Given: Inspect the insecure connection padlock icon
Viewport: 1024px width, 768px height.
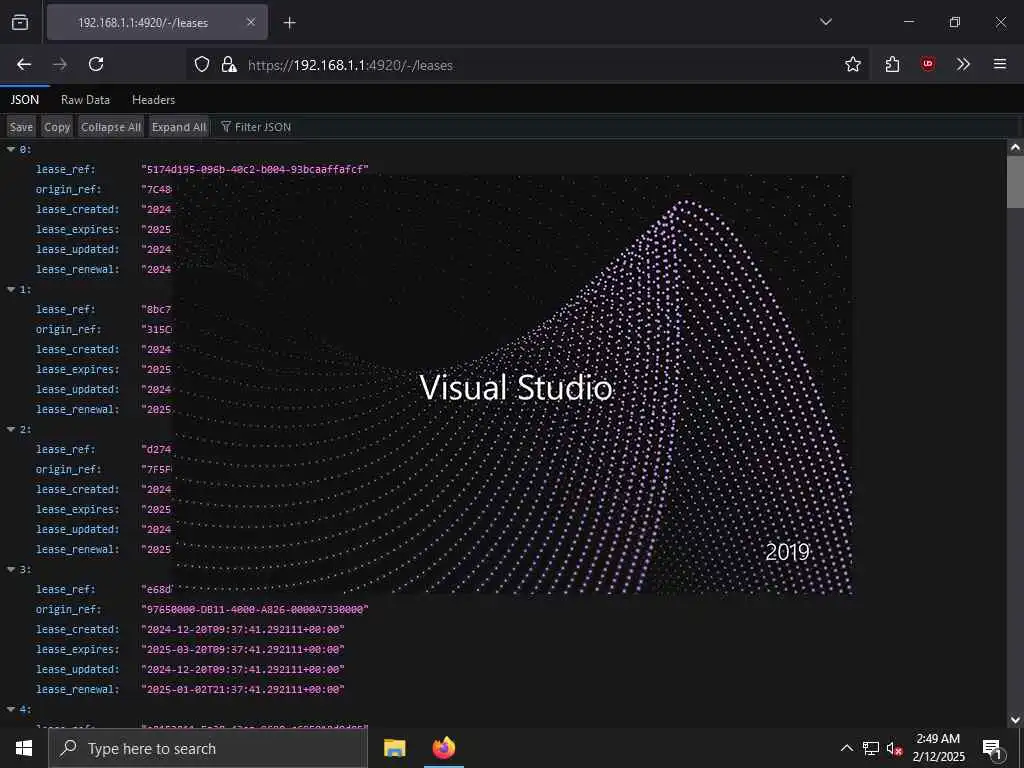Looking at the screenshot, I should point(229,64).
